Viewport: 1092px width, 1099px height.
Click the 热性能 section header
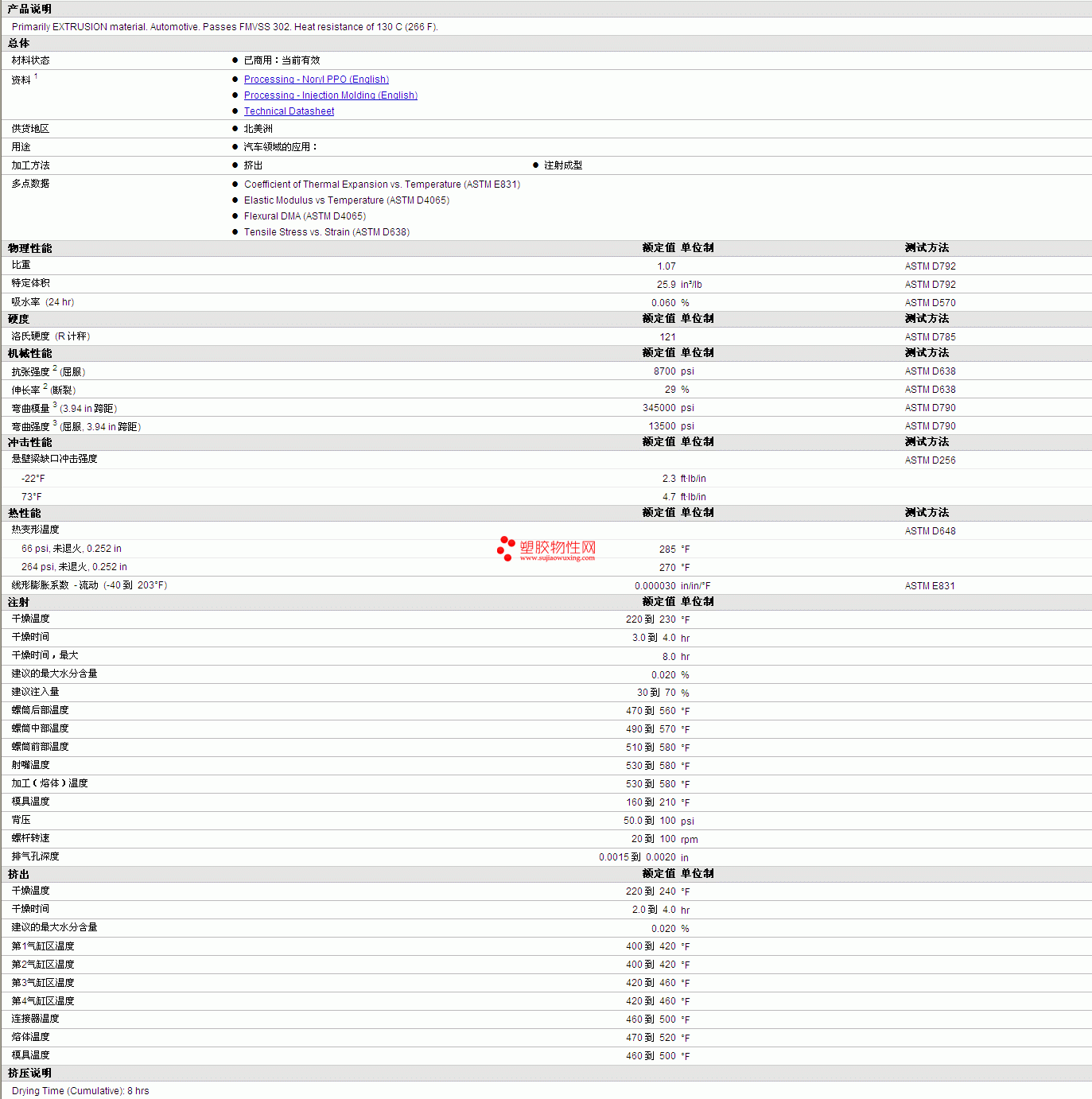coord(24,513)
